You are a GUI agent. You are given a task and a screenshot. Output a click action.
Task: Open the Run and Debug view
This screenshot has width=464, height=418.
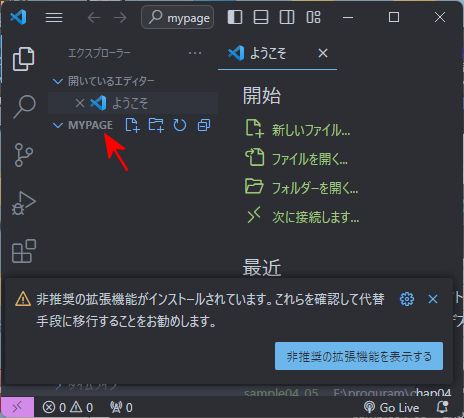coord(24,203)
